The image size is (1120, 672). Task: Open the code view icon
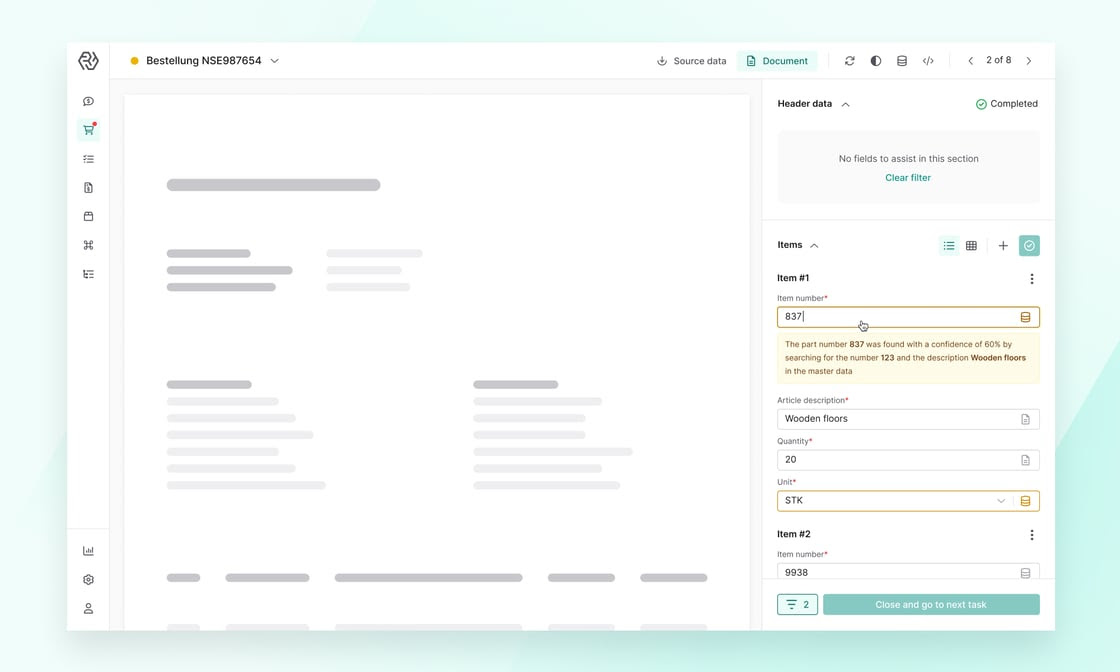(x=928, y=61)
